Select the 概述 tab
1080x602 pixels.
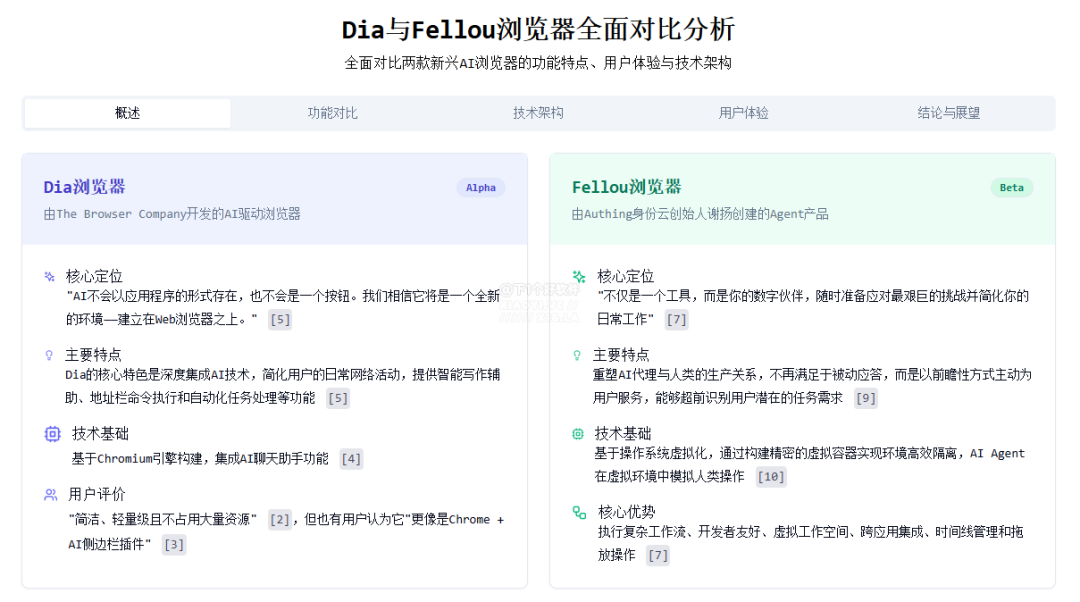click(127, 113)
